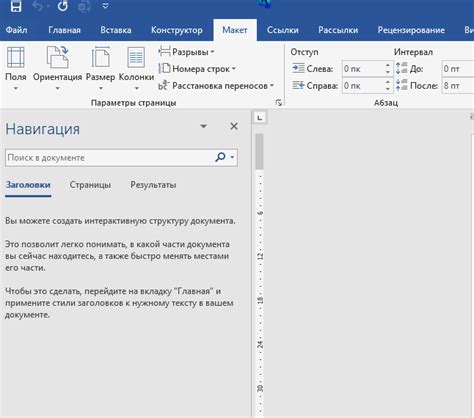
Task: Decrease the Справа indent with down spinner
Action: click(387, 89)
